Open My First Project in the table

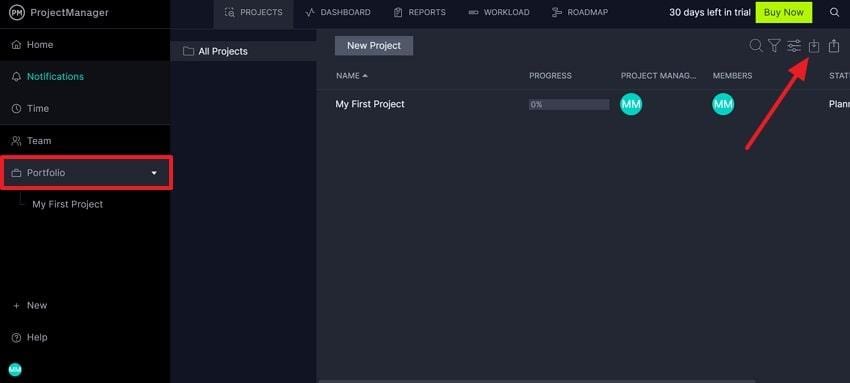370,104
